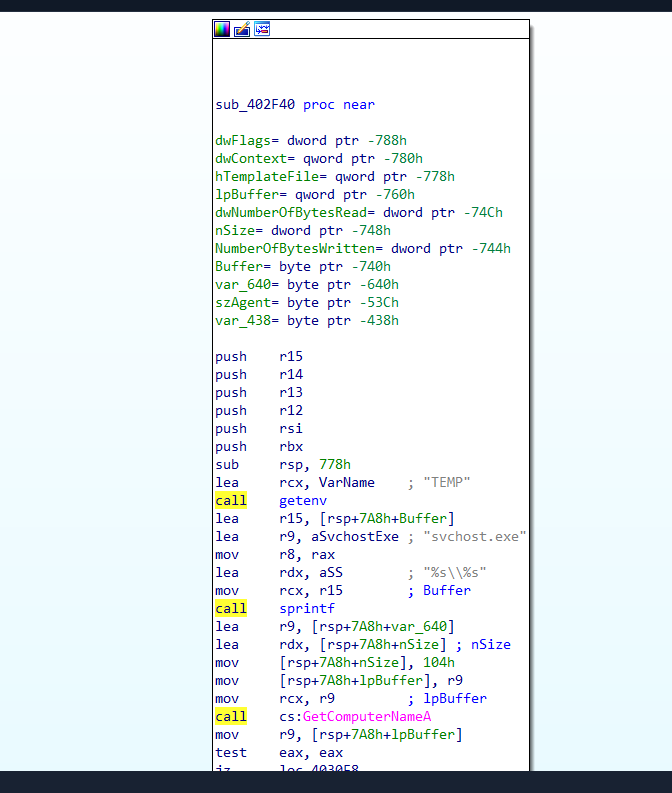Image resolution: width=672 pixels, height=793 pixels.
Task: Click mov r9, [rsp+7A8h+lpBuffer] instruction
Action: [x=339, y=735]
